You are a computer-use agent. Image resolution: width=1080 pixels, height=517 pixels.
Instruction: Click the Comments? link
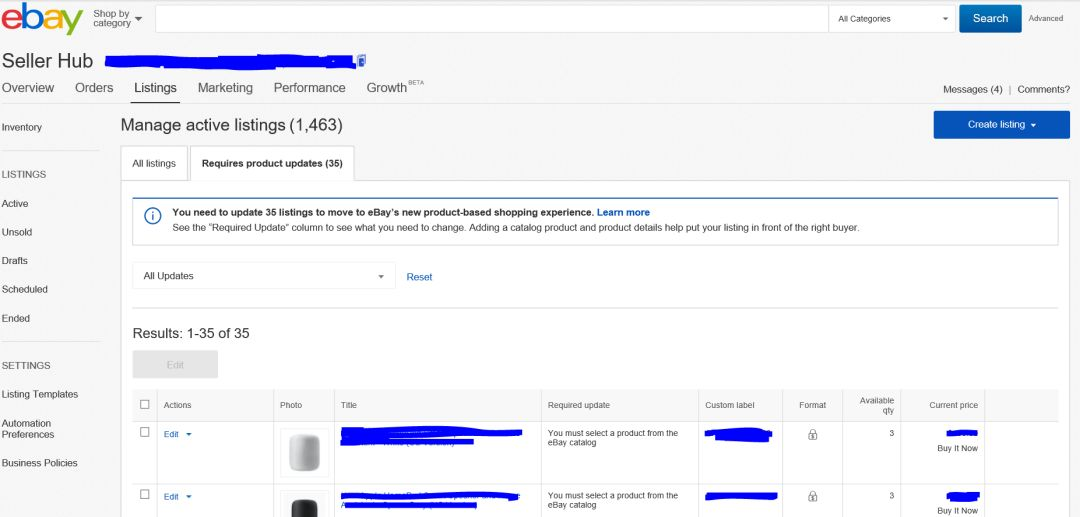pyautogui.click(x=1043, y=89)
